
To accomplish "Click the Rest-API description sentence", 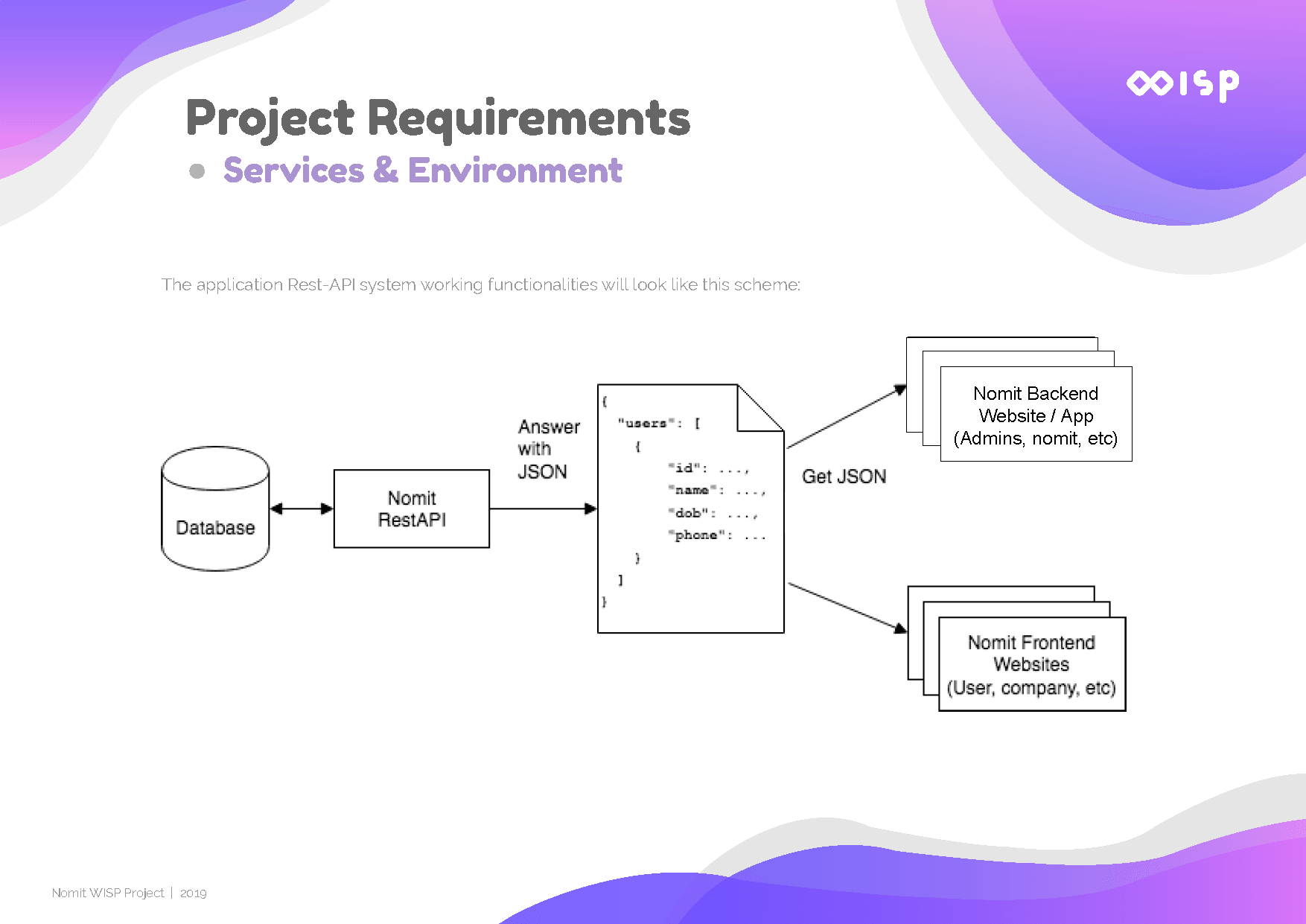I will [x=480, y=284].
